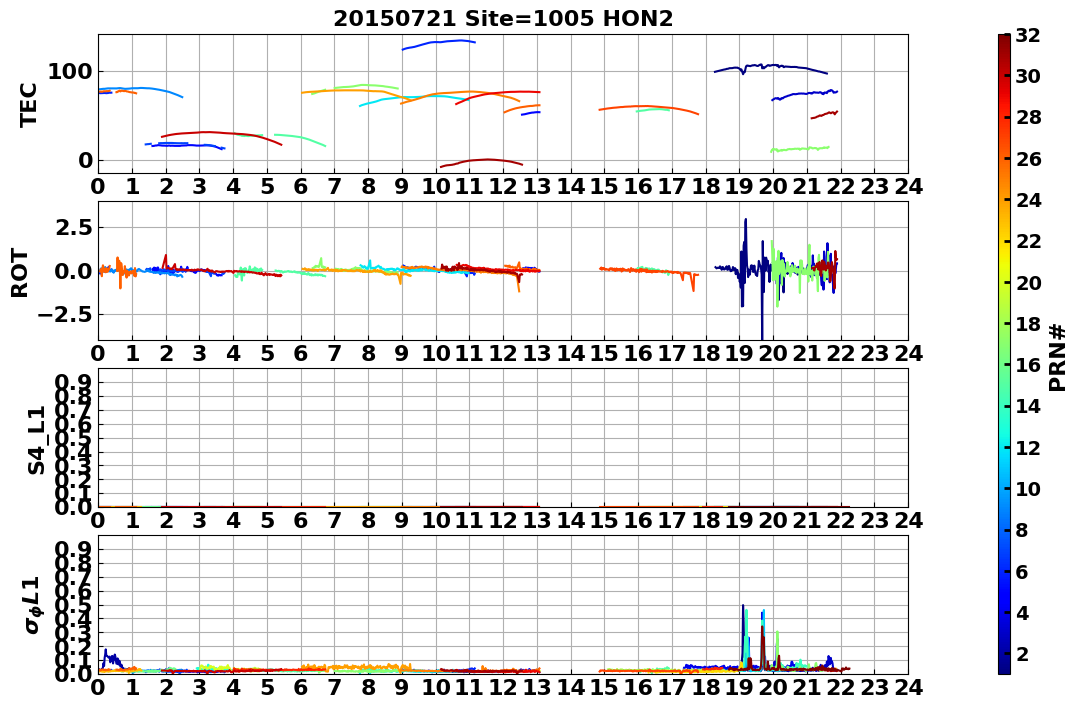Click the "PRN#" colorbar label
Screen dimensions: 1077x709
(1058, 357)
